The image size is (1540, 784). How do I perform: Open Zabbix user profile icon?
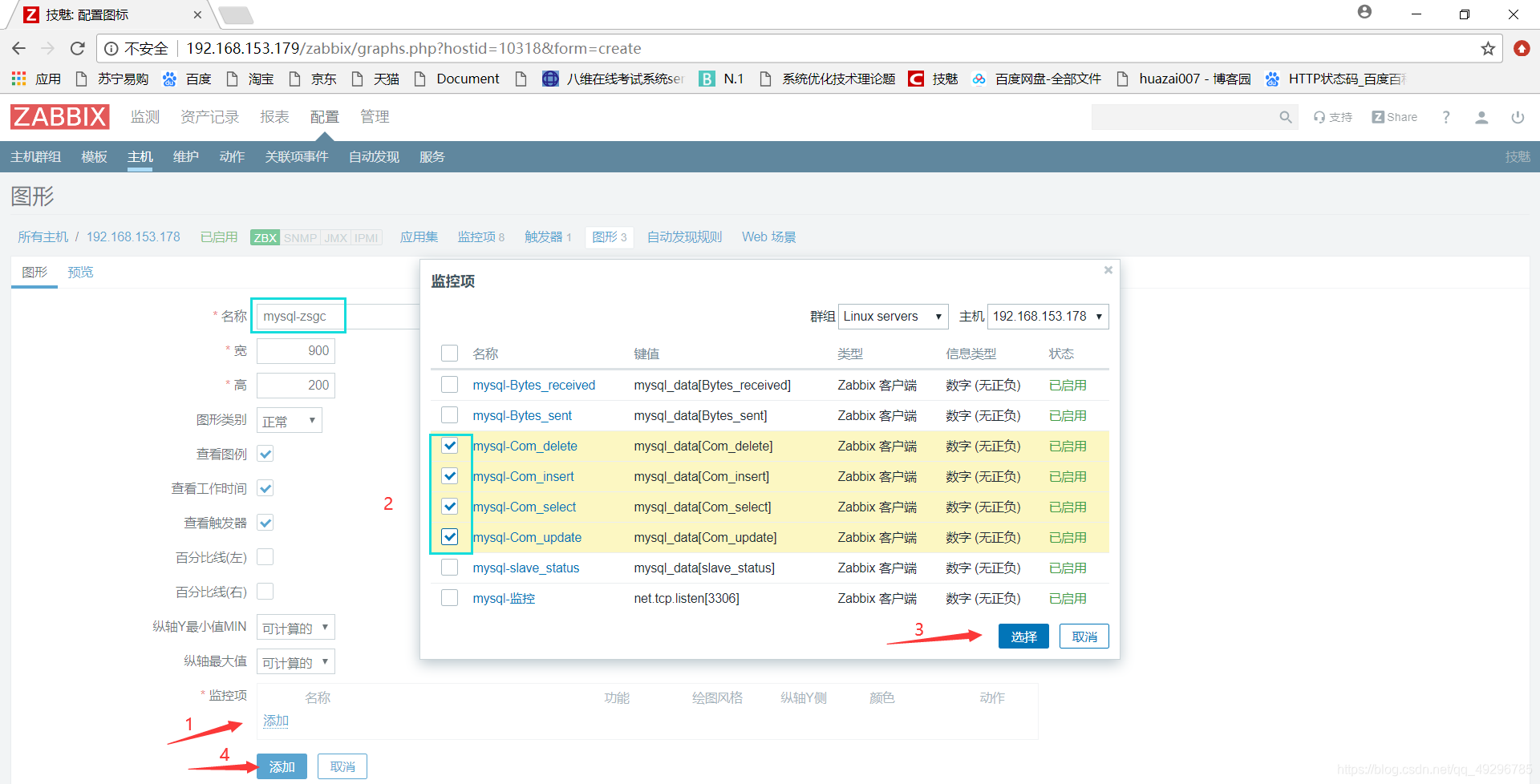(x=1481, y=117)
